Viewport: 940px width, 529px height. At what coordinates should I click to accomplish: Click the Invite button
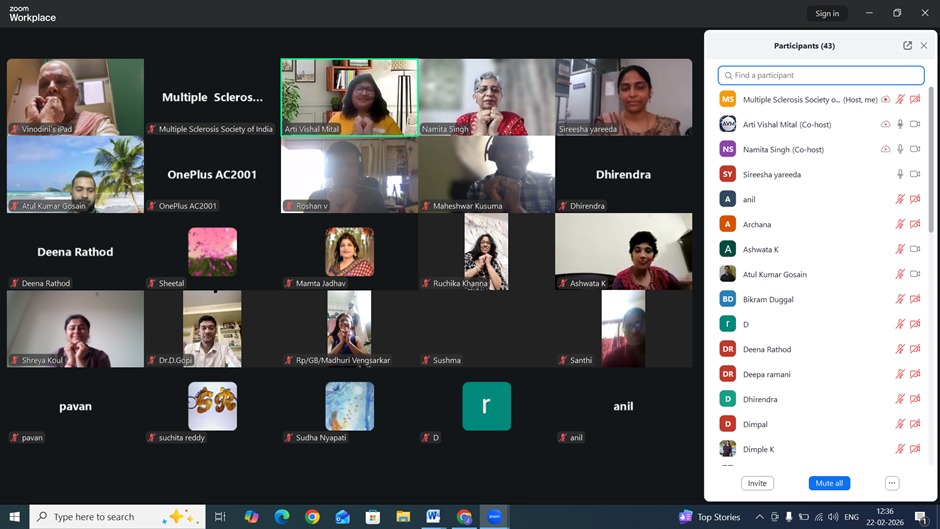pos(757,483)
